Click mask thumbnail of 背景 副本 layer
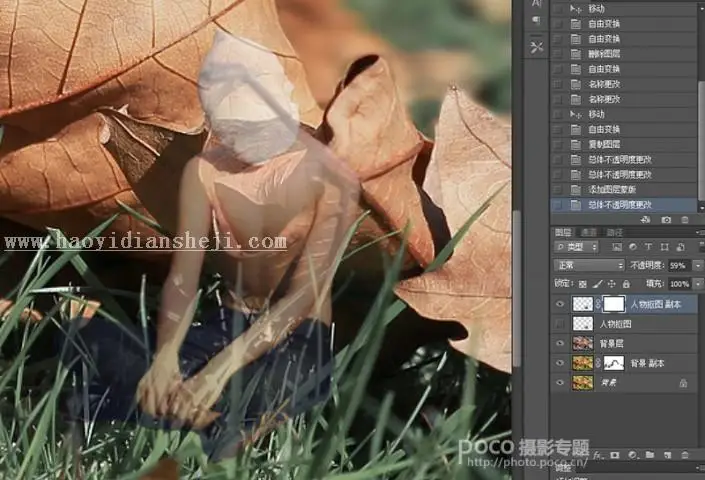The height and width of the screenshot is (480, 705). click(x=614, y=363)
